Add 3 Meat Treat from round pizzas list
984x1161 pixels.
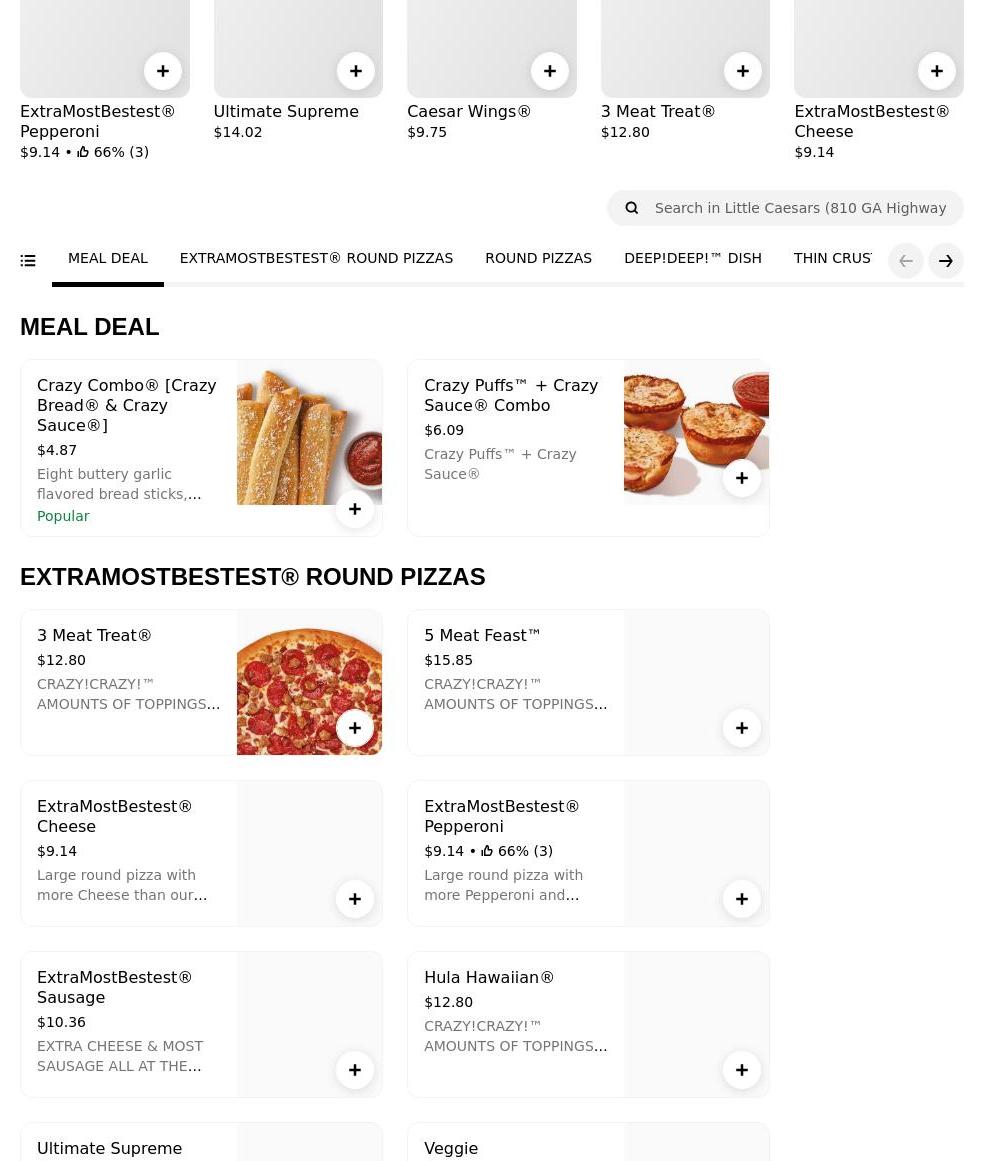[x=355, y=728]
